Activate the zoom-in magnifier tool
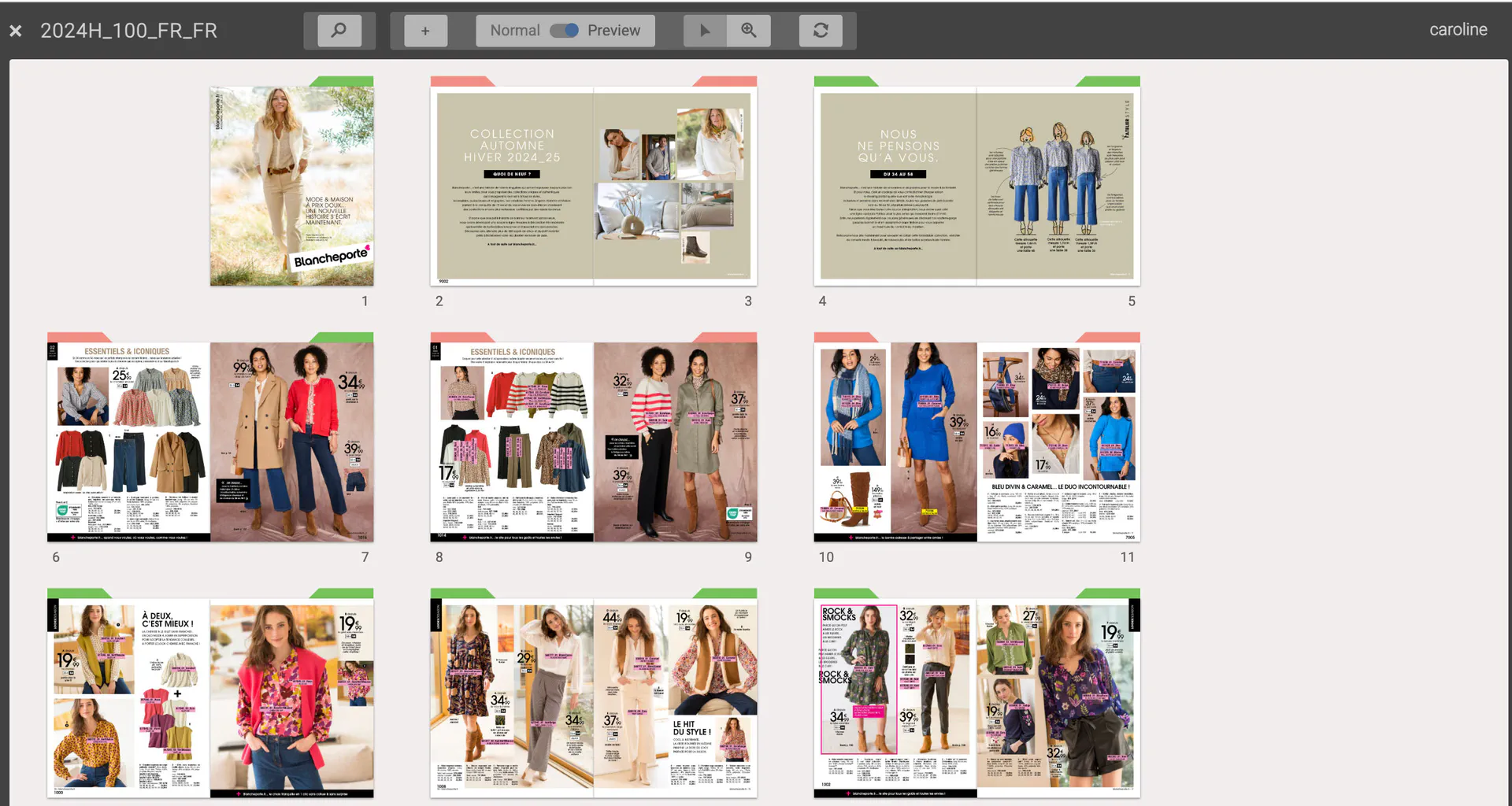This screenshot has height=806, width=1512. click(748, 31)
